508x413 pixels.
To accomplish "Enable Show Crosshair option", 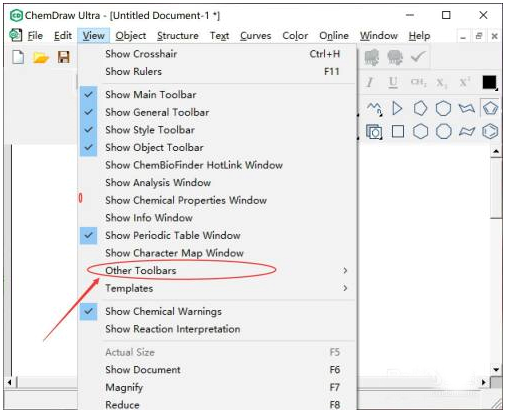I will 217,54.
